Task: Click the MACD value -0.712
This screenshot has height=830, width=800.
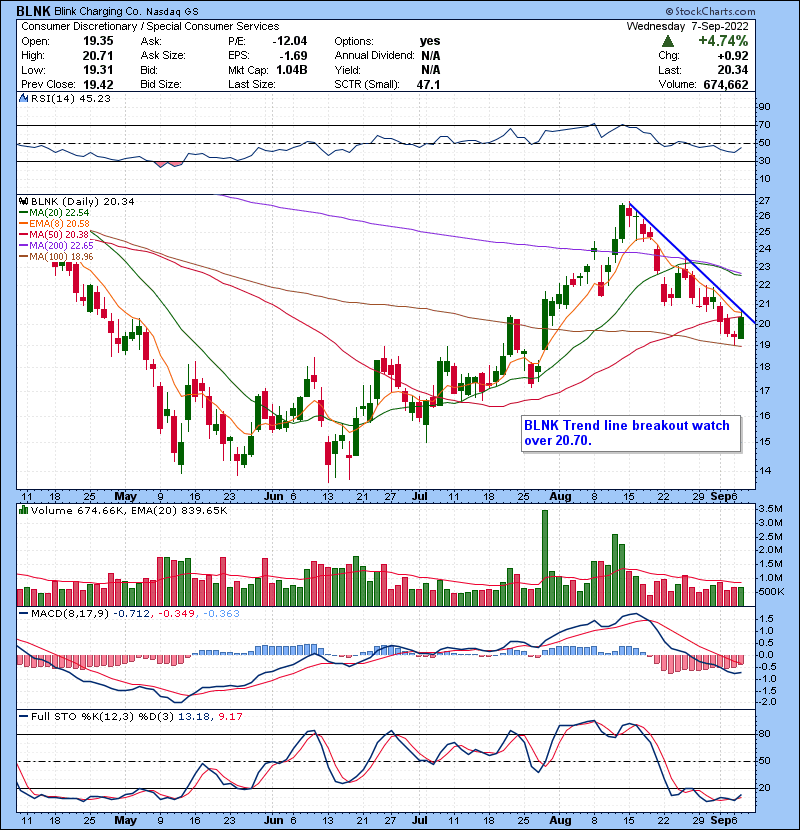Action: point(133,614)
